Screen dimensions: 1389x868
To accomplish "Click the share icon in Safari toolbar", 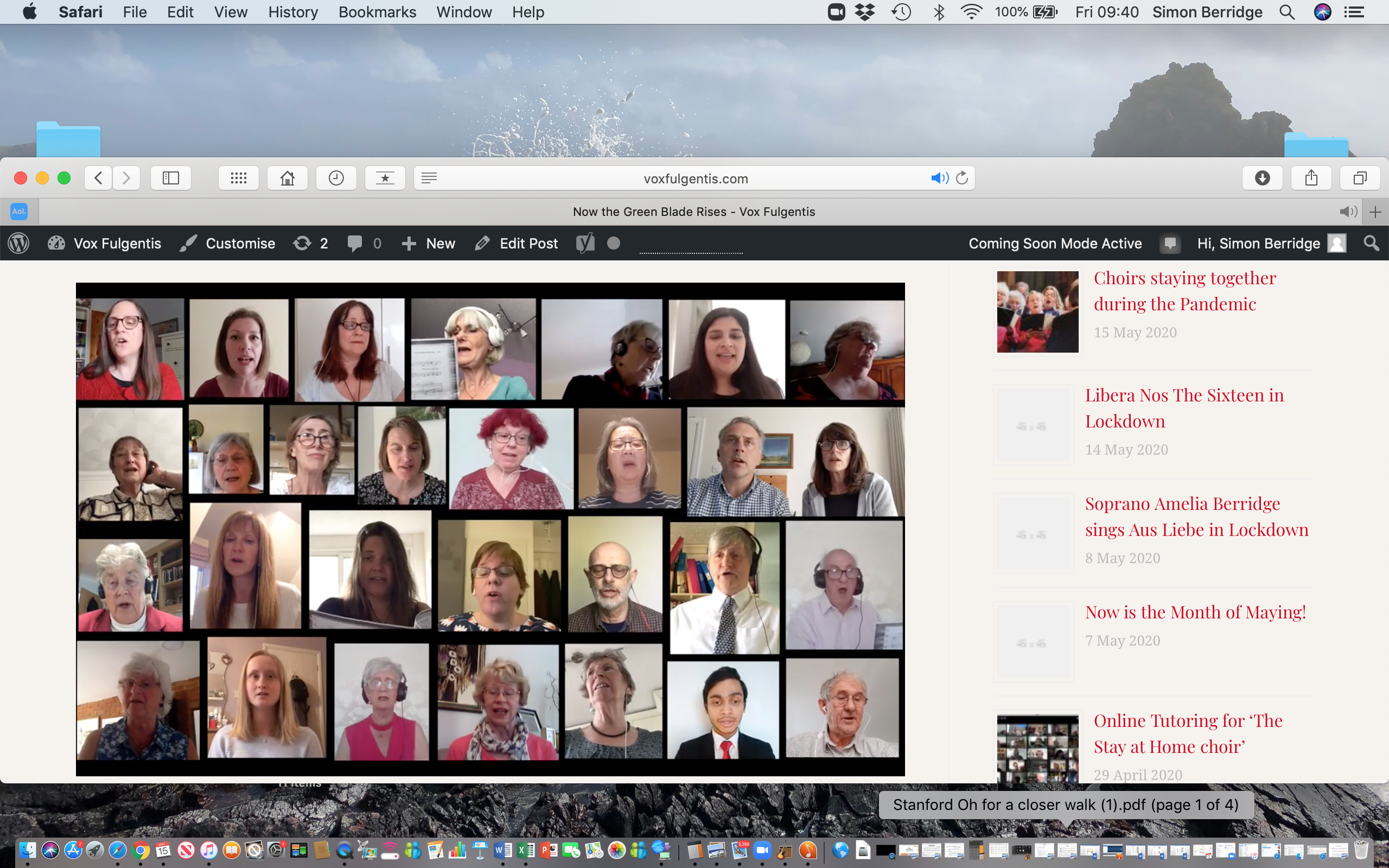I will coord(1311,178).
